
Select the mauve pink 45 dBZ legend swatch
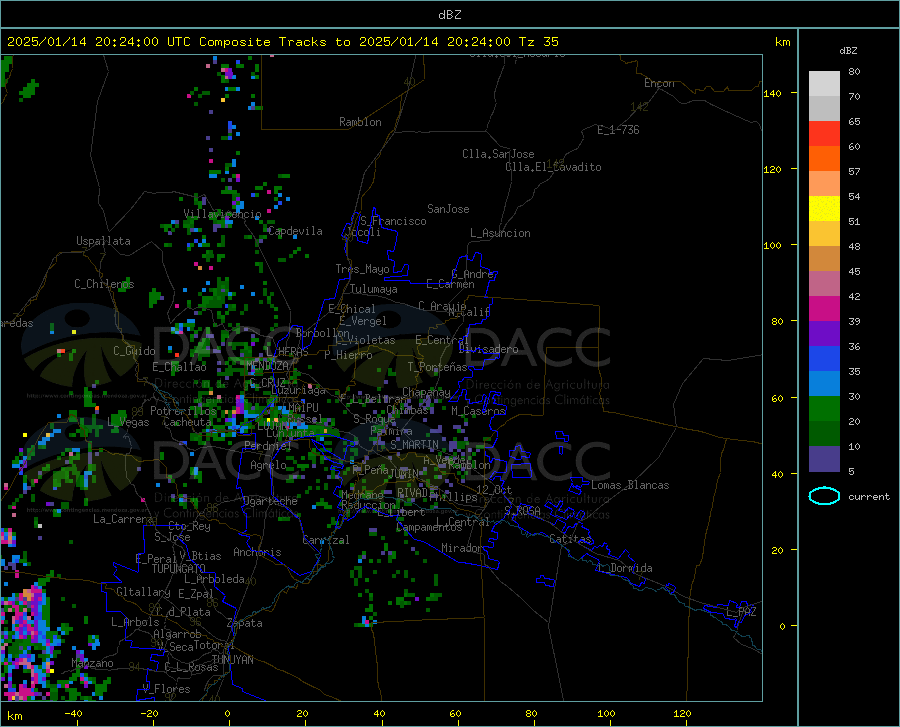pyautogui.click(x=824, y=283)
